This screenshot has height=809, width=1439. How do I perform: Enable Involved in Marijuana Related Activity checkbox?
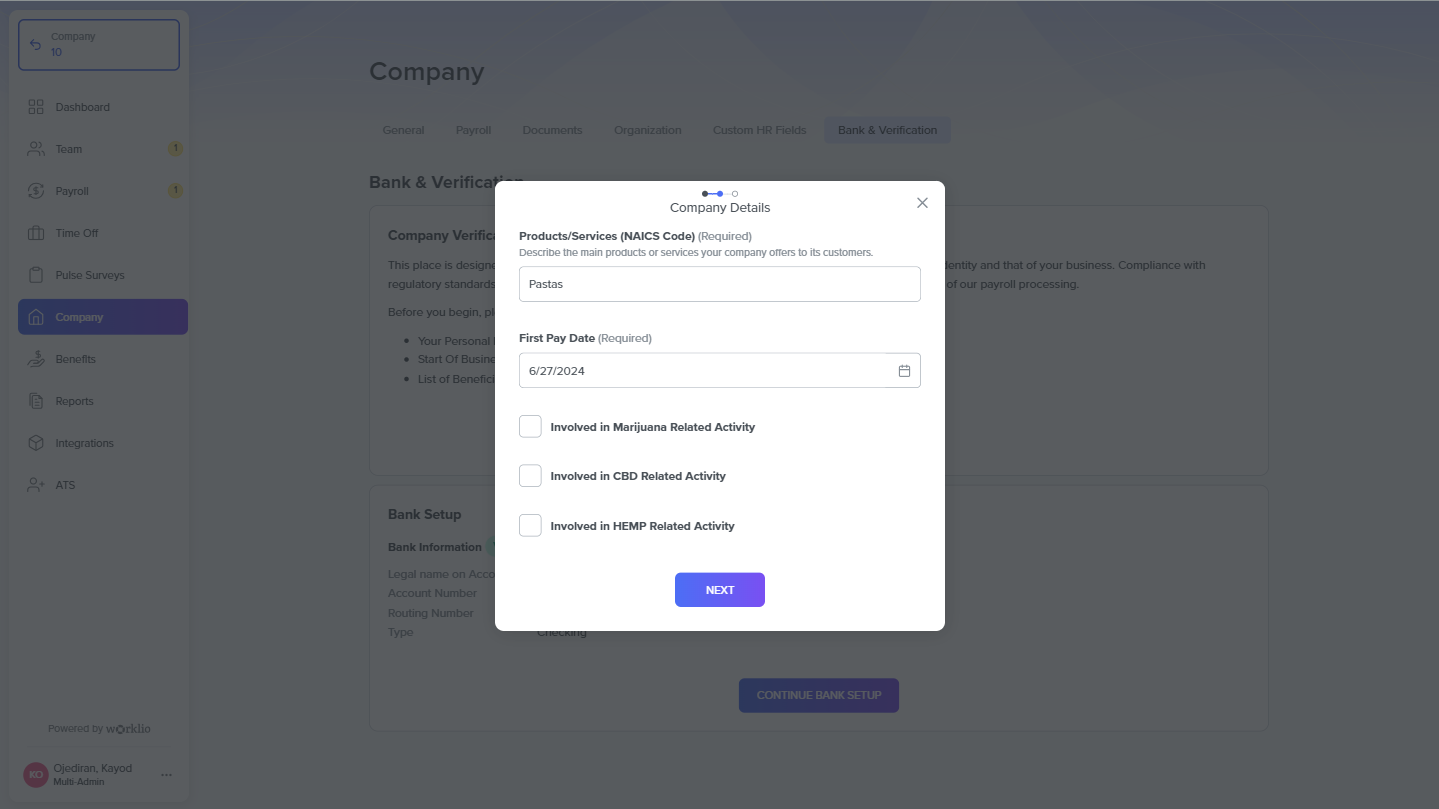click(530, 427)
